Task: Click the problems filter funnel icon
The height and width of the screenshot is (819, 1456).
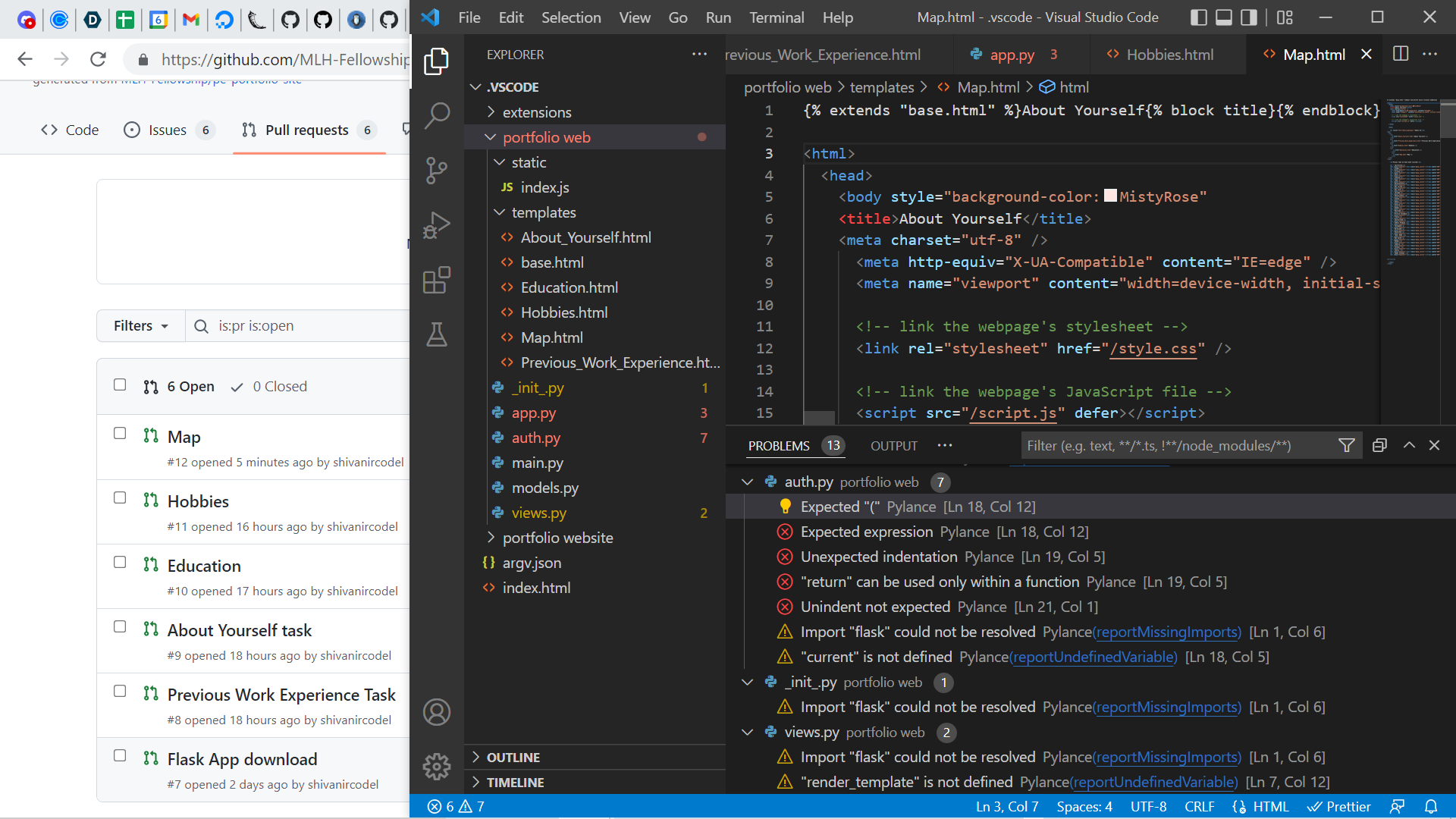Action: [x=1347, y=446]
